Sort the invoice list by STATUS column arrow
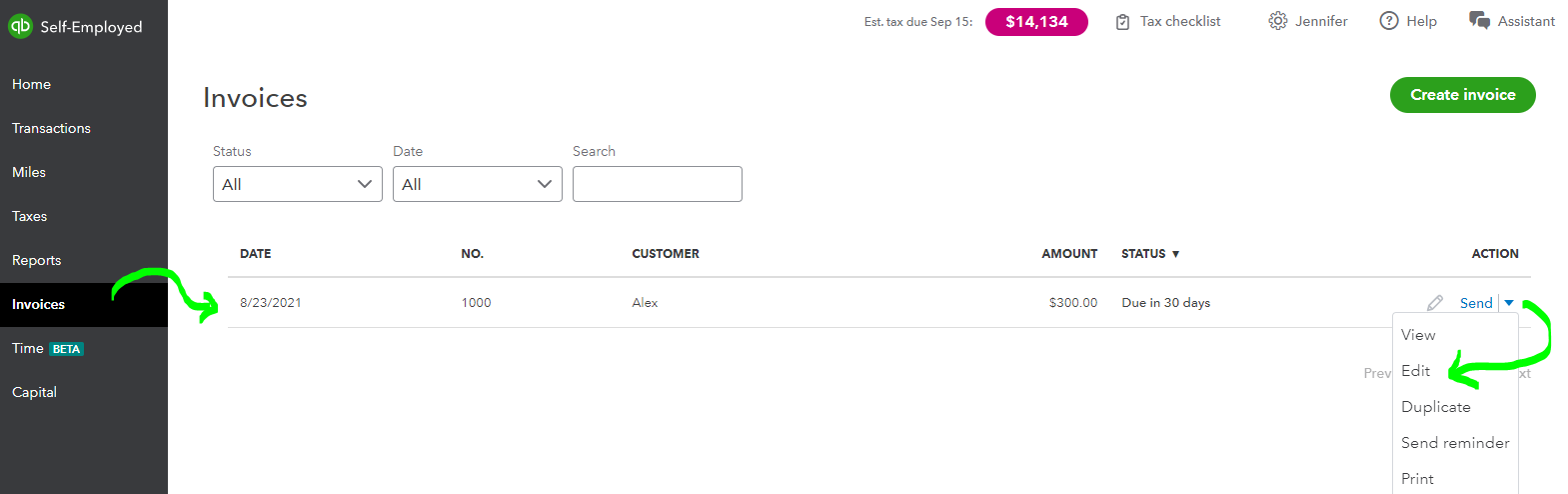Image resolution: width=1568 pixels, height=494 pixels. (x=1175, y=254)
